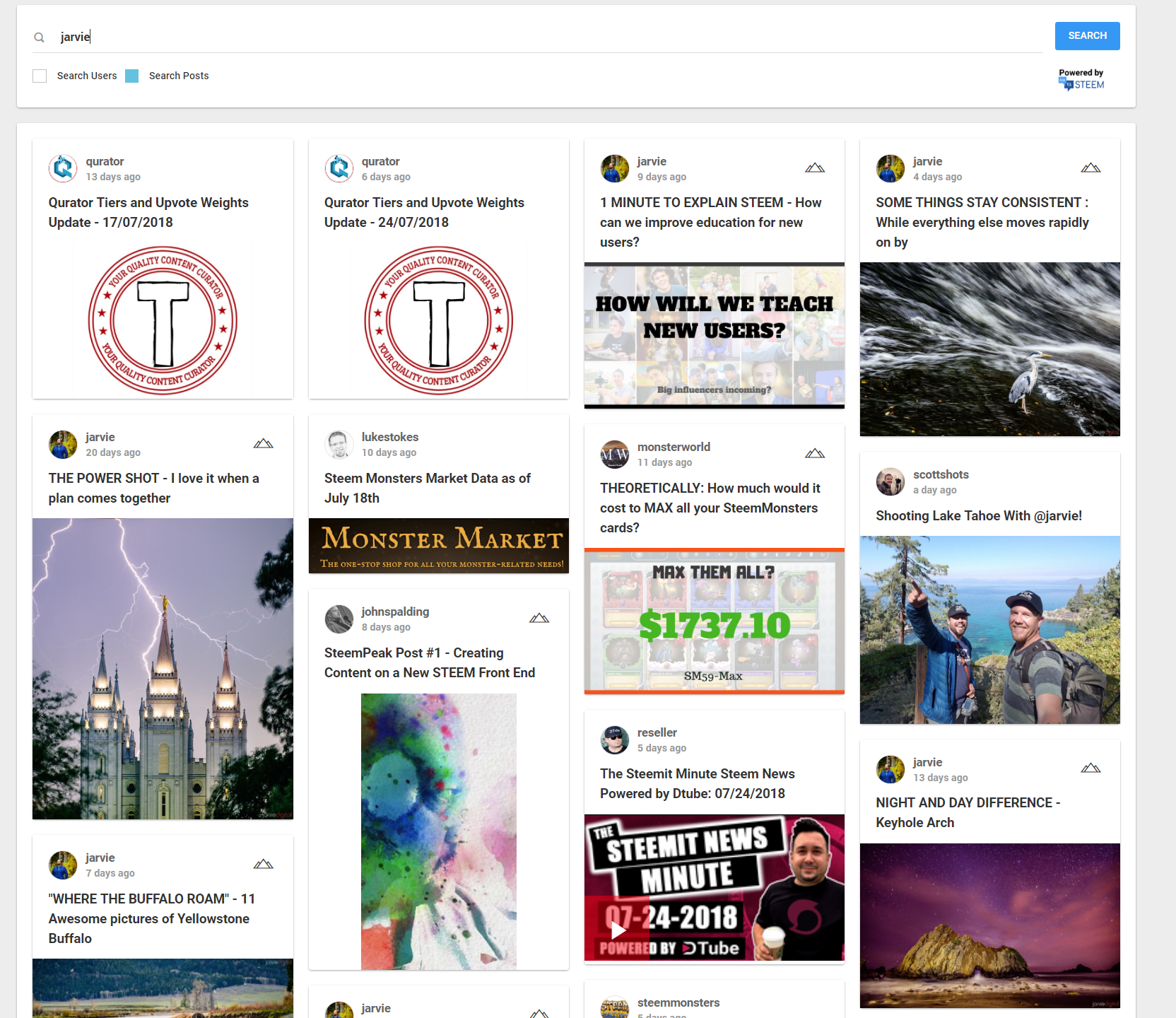Untick the Search Posts checkbox

[132, 76]
